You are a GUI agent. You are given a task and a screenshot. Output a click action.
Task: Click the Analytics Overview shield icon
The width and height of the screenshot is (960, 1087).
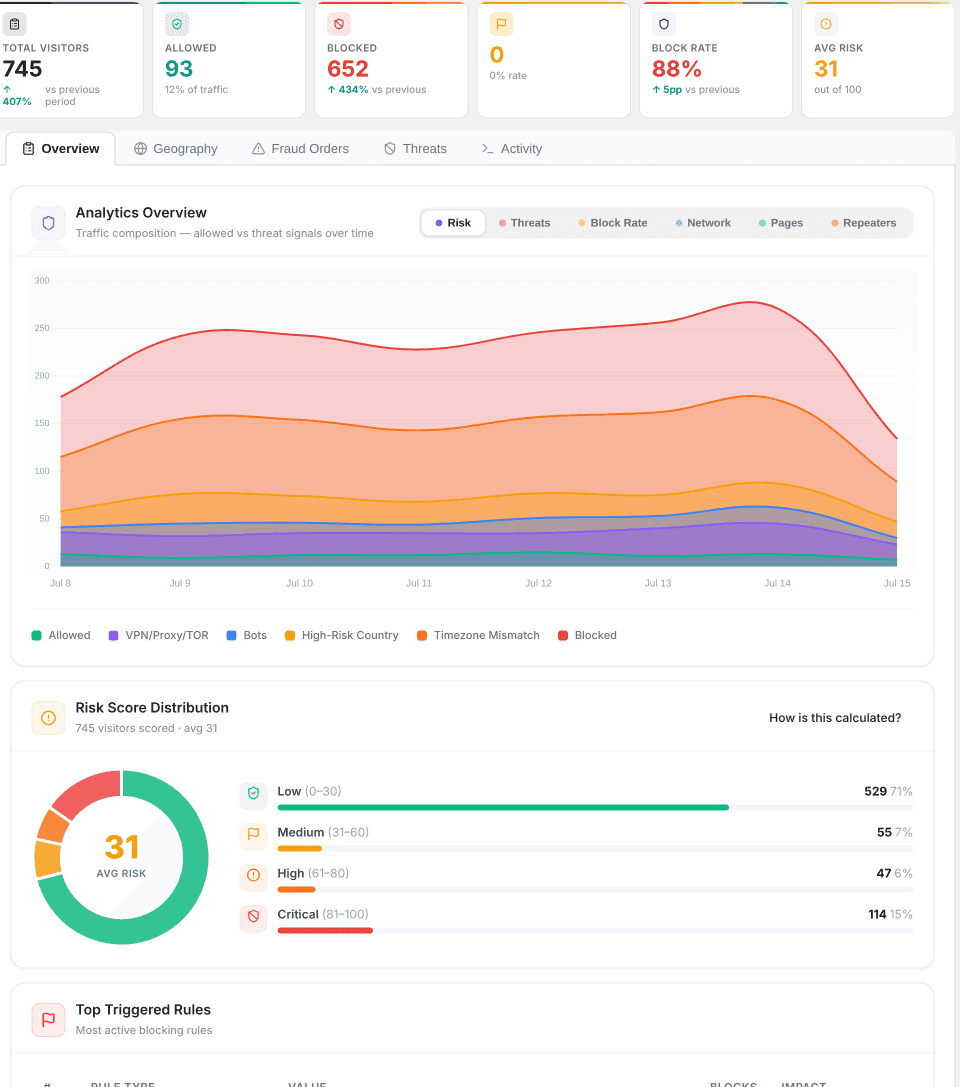click(x=49, y=223)
